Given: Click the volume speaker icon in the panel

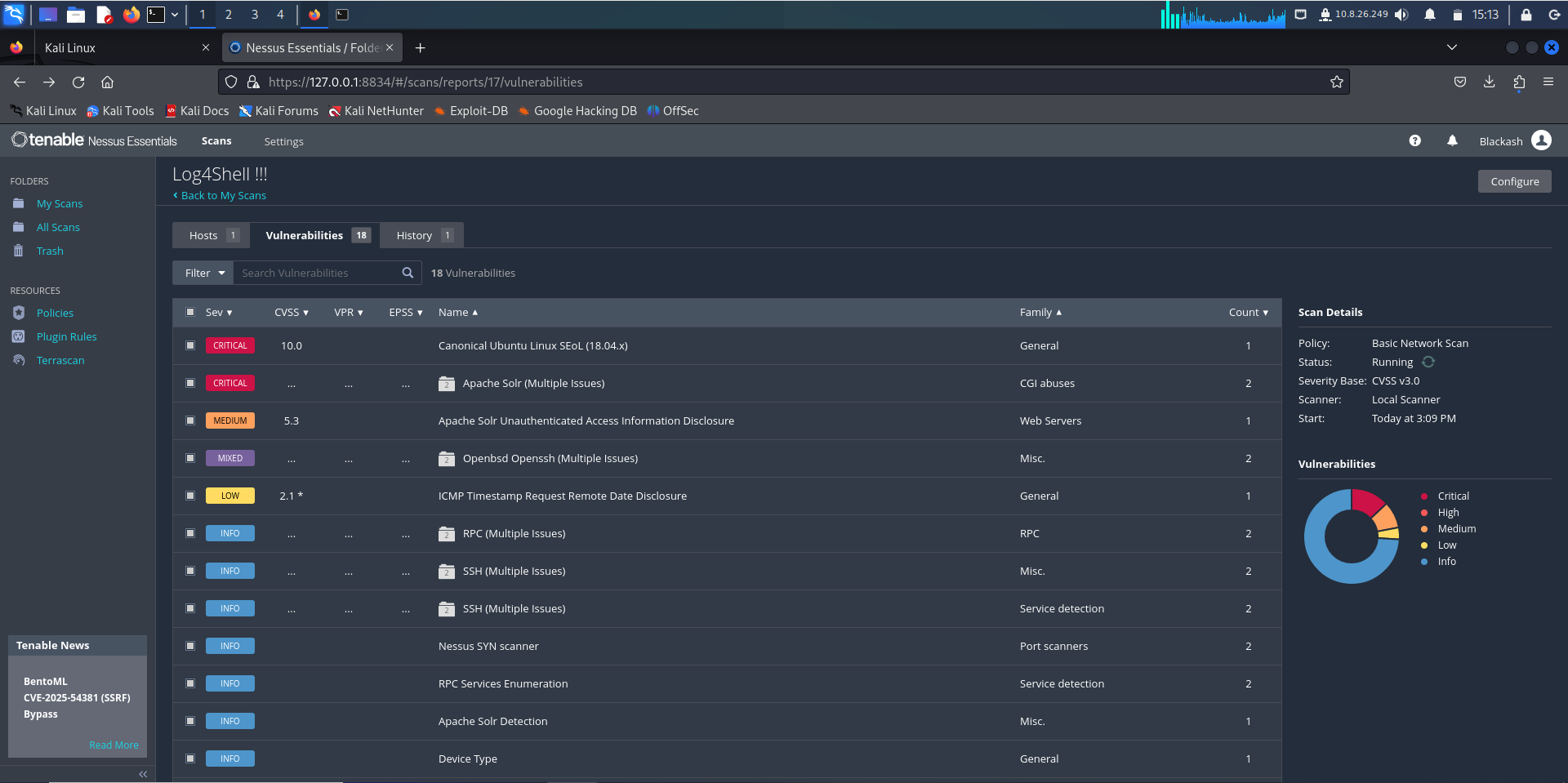Looking at the screenshot, I should click(x=1401, y=15).
